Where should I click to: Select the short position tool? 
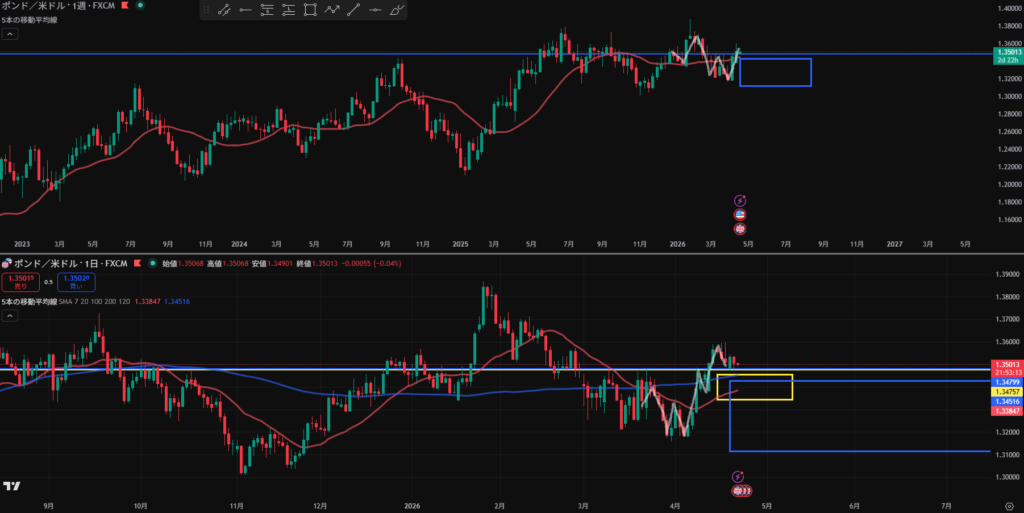tap(267, 10)
